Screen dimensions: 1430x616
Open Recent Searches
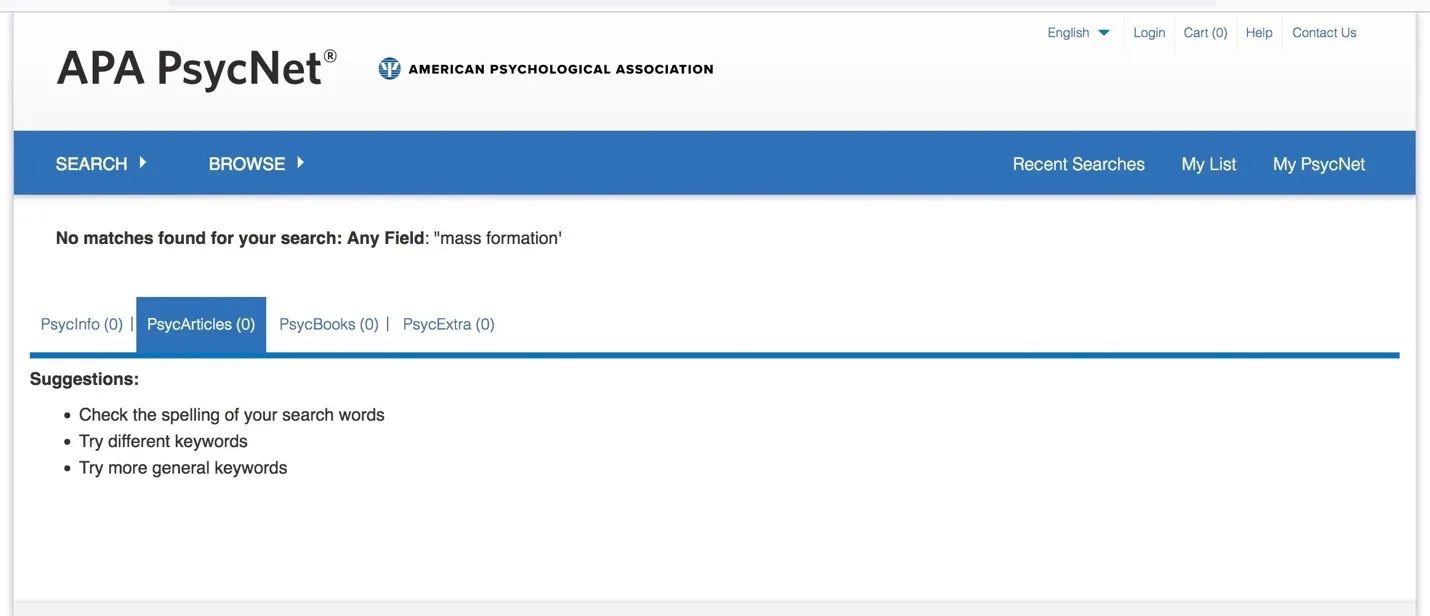pos(1078,164)
